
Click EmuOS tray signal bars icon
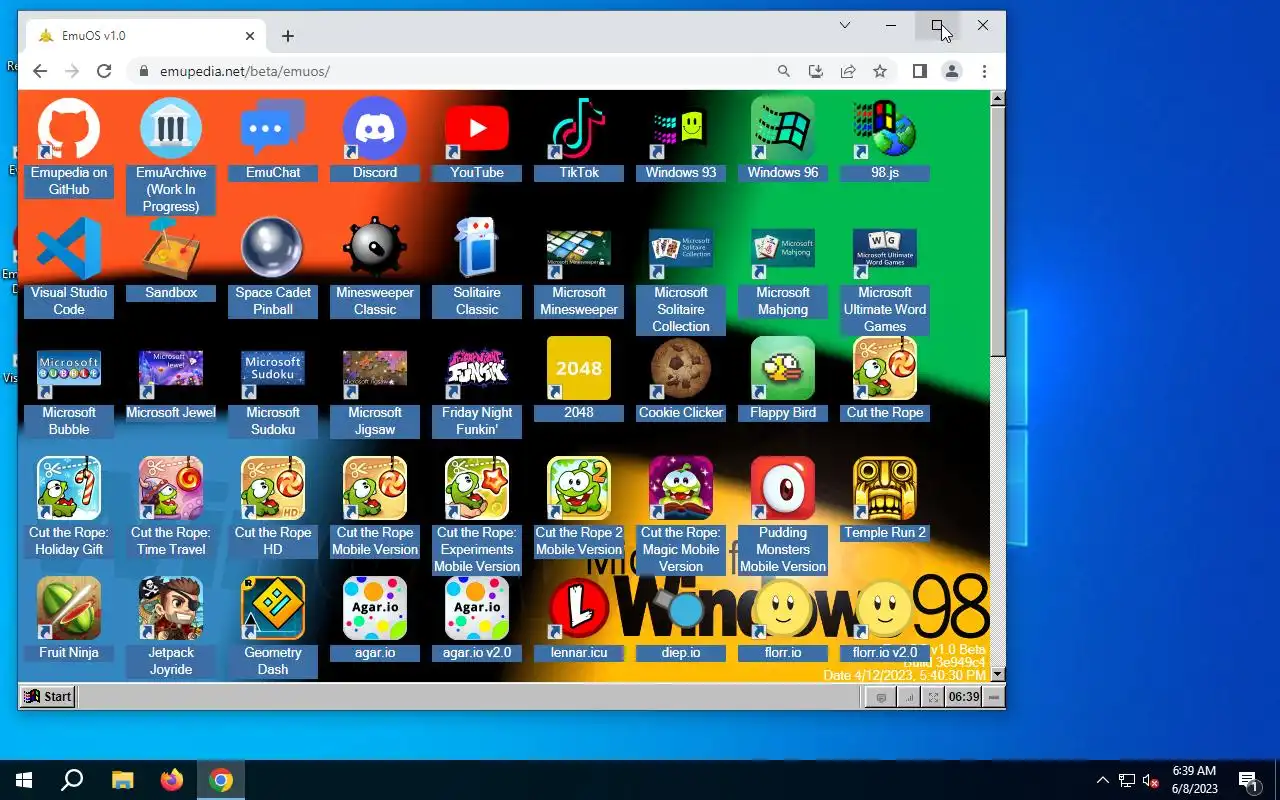(909, 697)
